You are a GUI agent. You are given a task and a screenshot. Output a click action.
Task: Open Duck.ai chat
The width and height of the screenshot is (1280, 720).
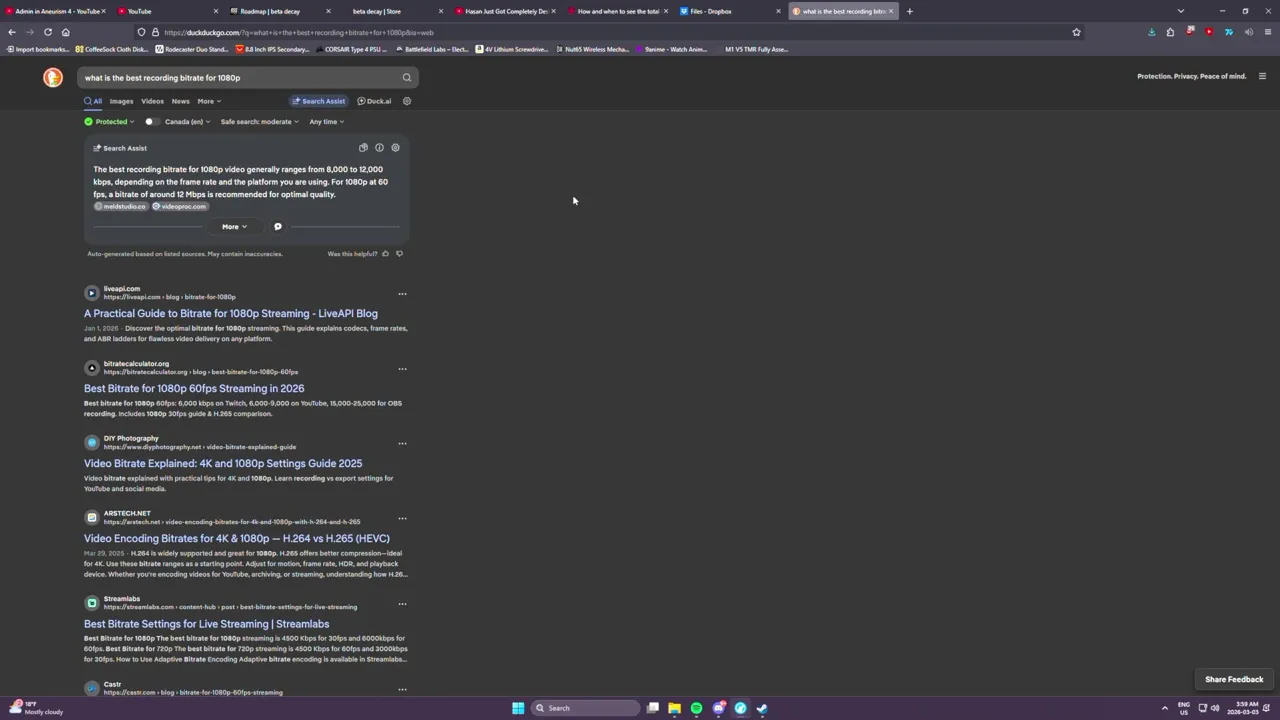click(375, 101)
